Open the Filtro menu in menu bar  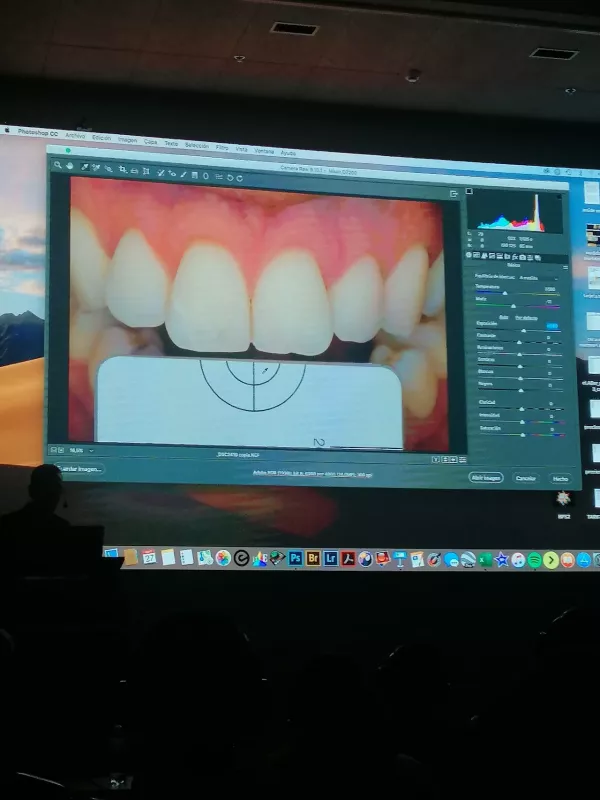click(x=222, y=148)
